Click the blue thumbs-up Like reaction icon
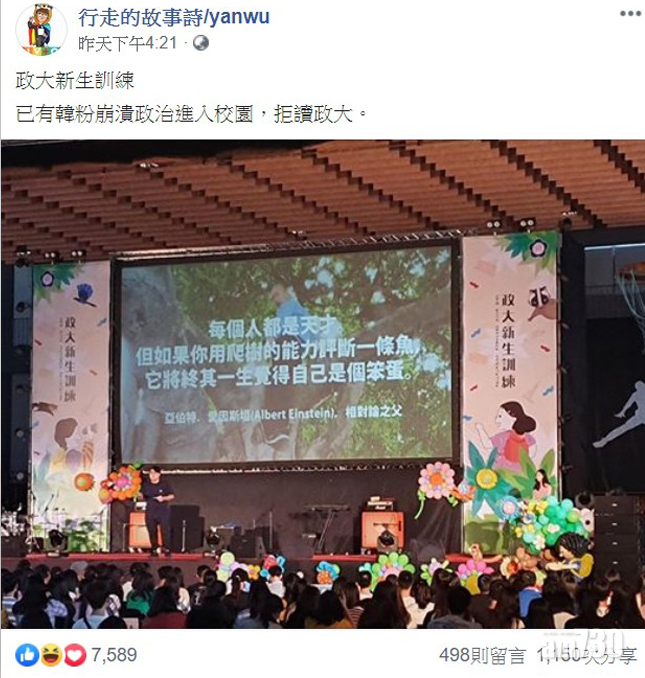 click(27, 655)
